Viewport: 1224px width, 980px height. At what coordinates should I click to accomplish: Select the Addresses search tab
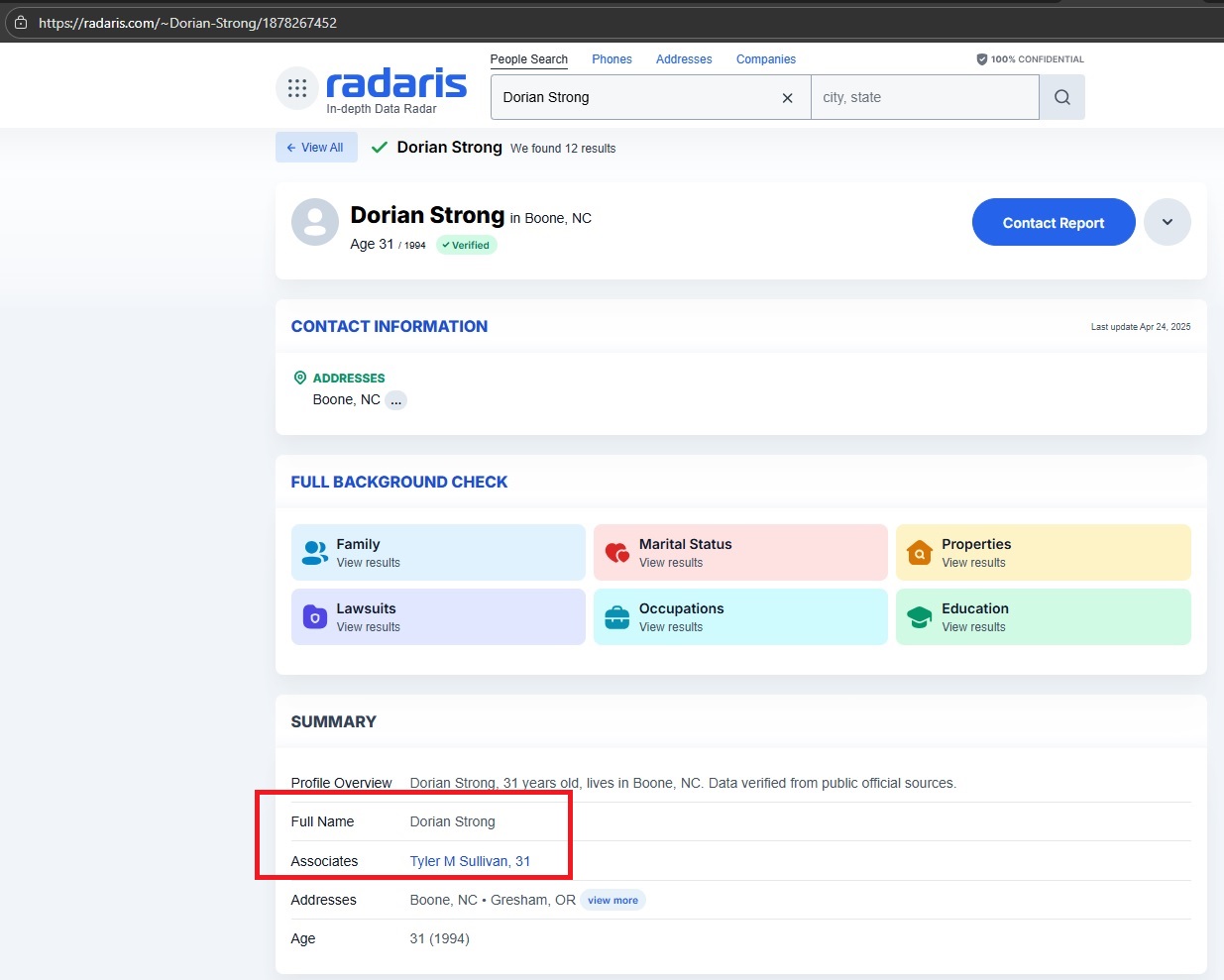click(x=684, y=59)
